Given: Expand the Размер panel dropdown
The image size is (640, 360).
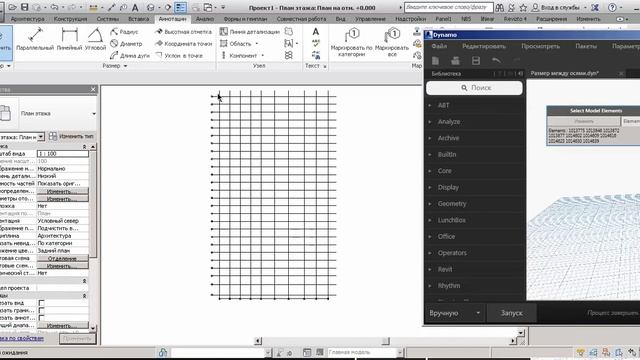Looking at the screenshot, I should click(125, 66).
